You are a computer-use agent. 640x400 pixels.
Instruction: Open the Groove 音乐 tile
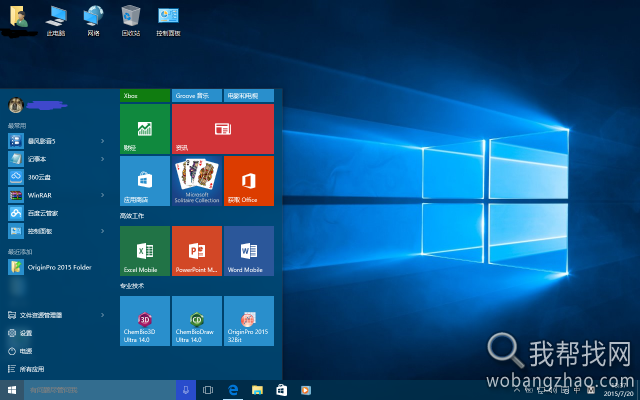(197, 96)
